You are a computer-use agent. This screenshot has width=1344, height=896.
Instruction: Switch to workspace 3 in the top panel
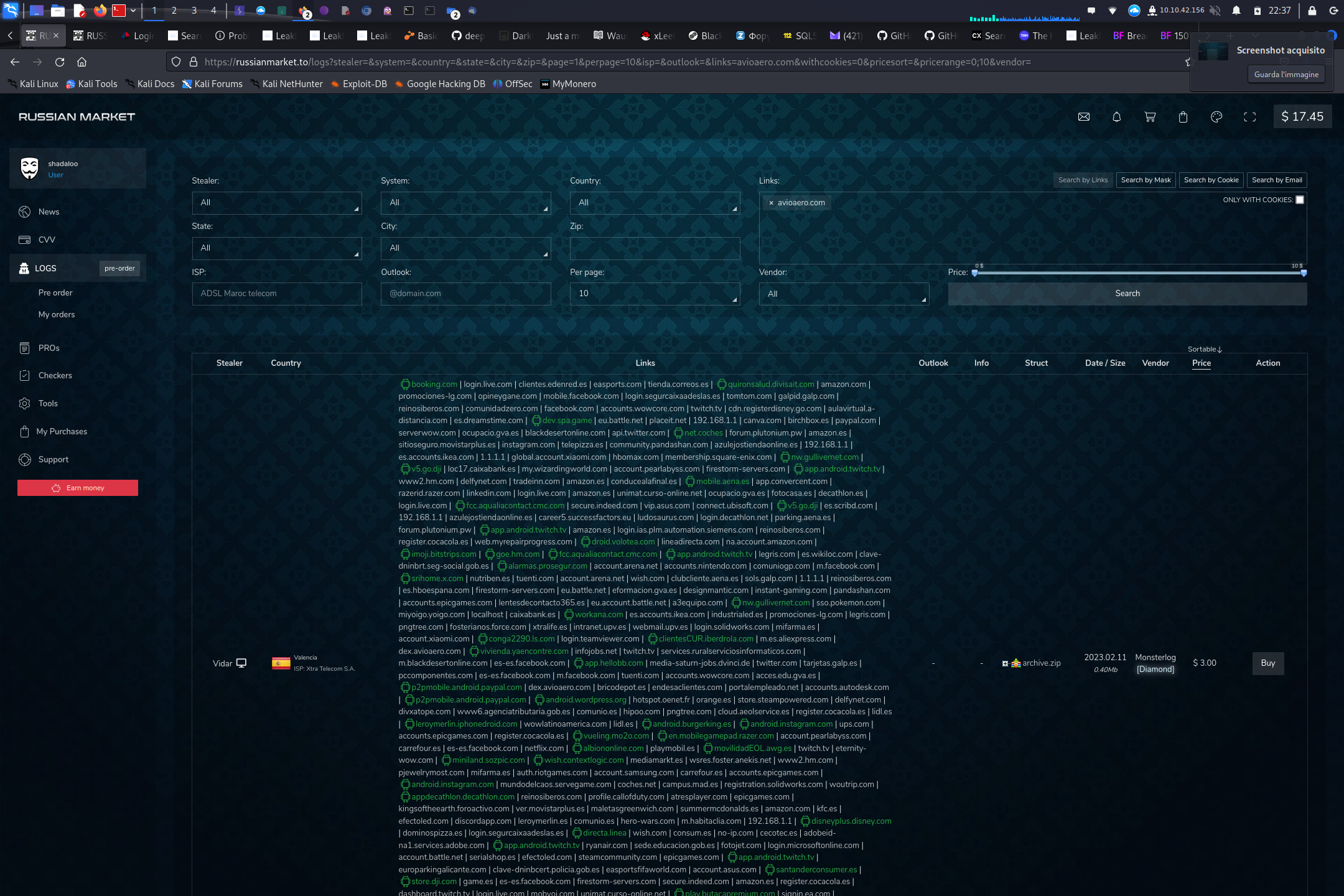[194, 11]
